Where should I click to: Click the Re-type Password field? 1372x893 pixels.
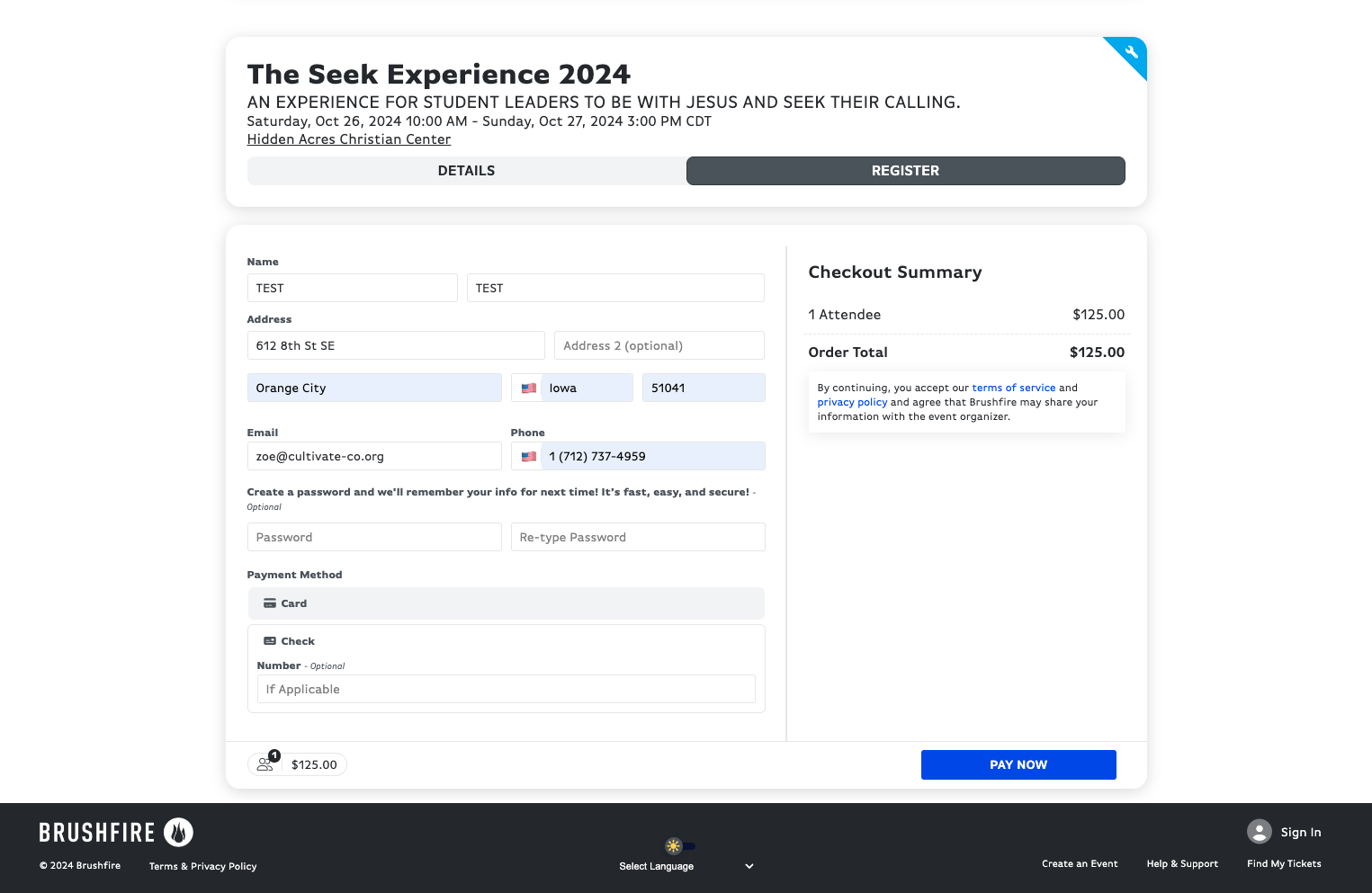638,537
